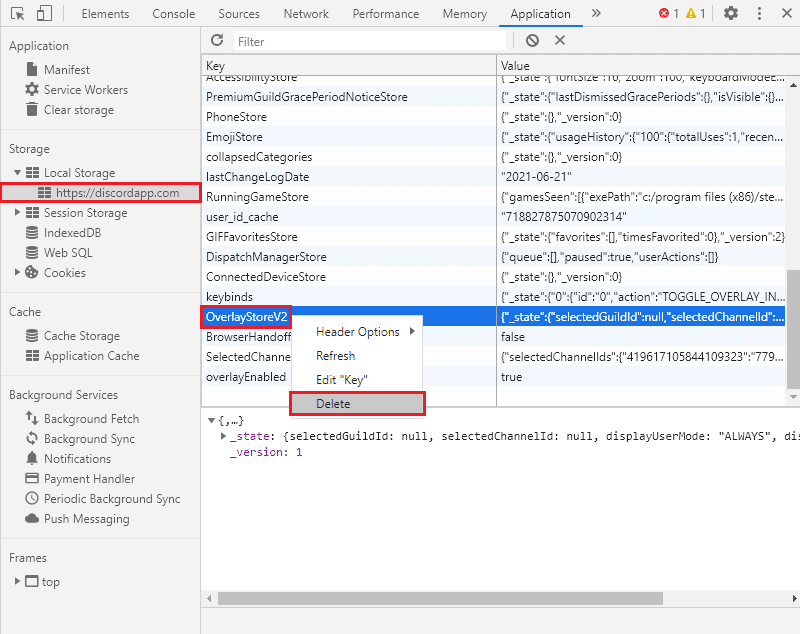Expand the _state object in preview
800x634 pixels.
[222, 437]
